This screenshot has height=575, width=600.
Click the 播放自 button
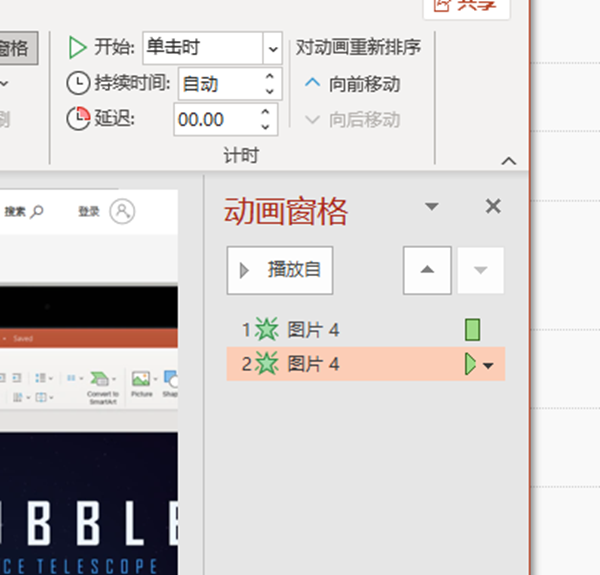coord(280,270)
